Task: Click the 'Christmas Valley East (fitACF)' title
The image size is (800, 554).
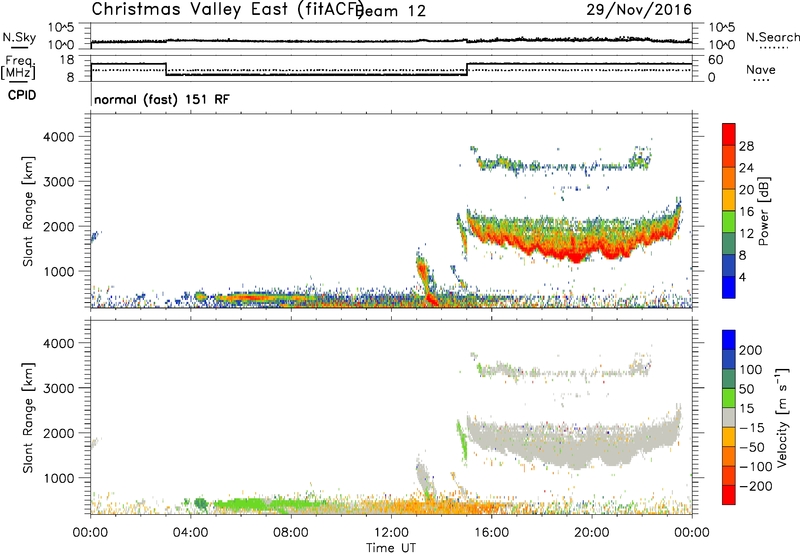Action: [228, 9]
